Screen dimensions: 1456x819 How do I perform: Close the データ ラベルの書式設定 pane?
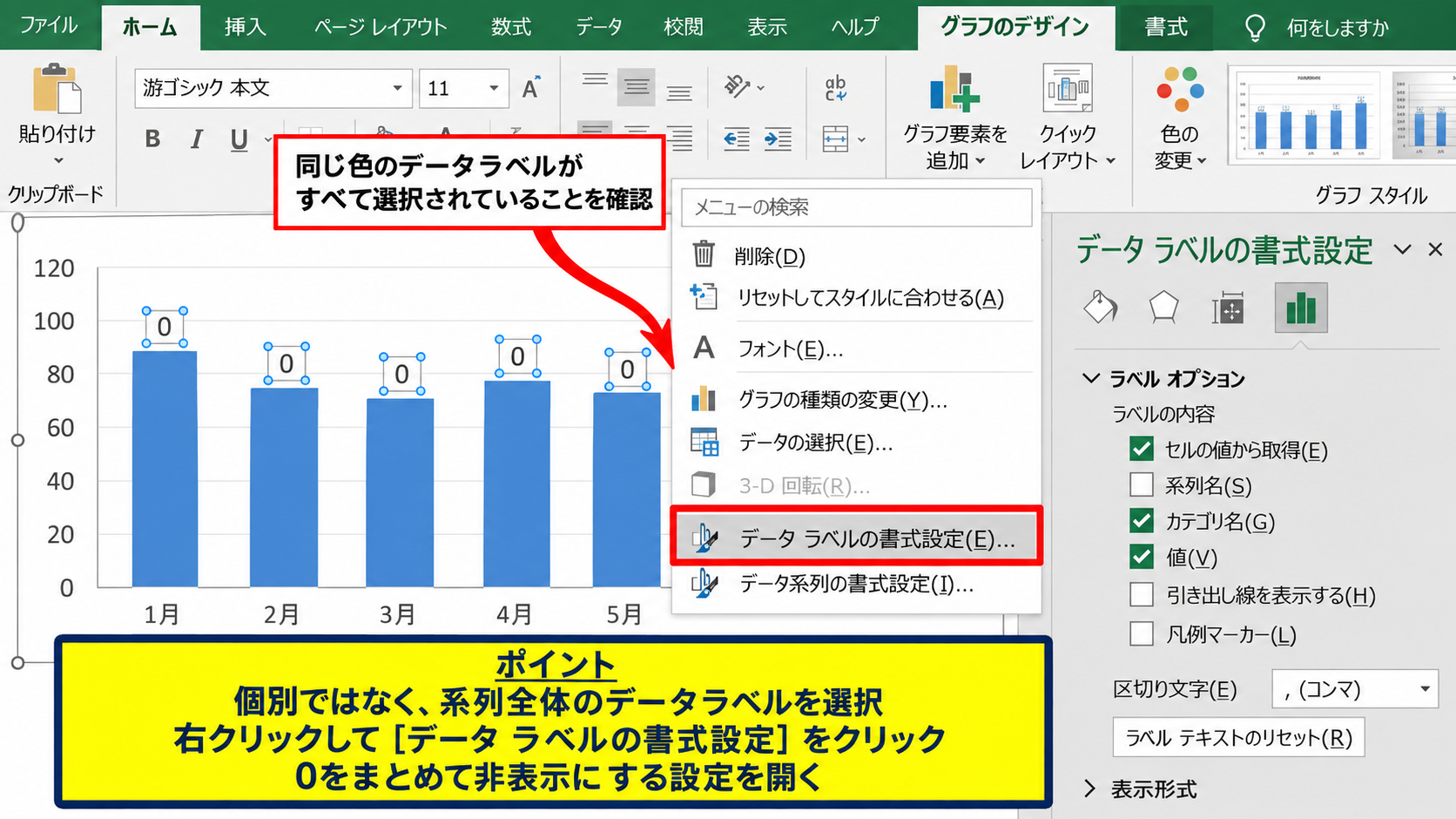coord(1435,249)
